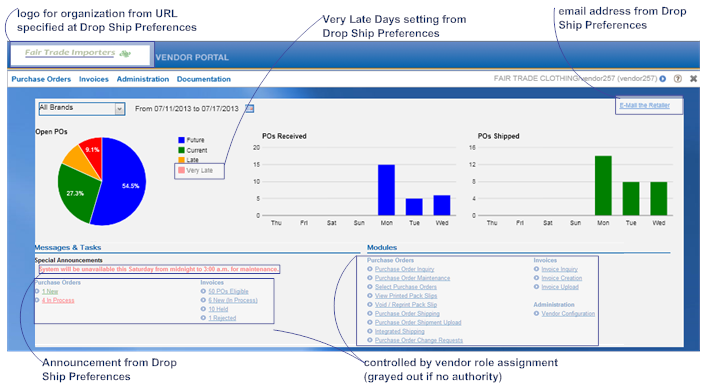Open the Documentation menu
The height and width of the screenshot is (389, 704).
click(204, 79)
